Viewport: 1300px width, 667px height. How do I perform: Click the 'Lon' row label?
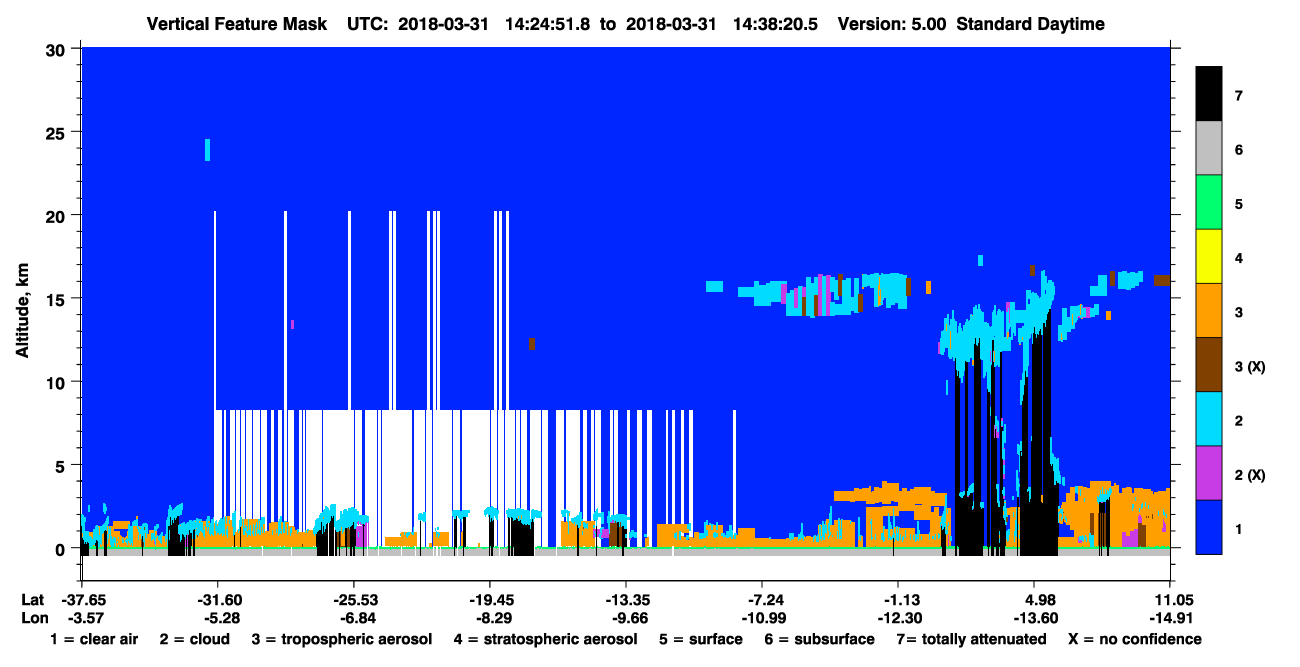pos(33,618)
